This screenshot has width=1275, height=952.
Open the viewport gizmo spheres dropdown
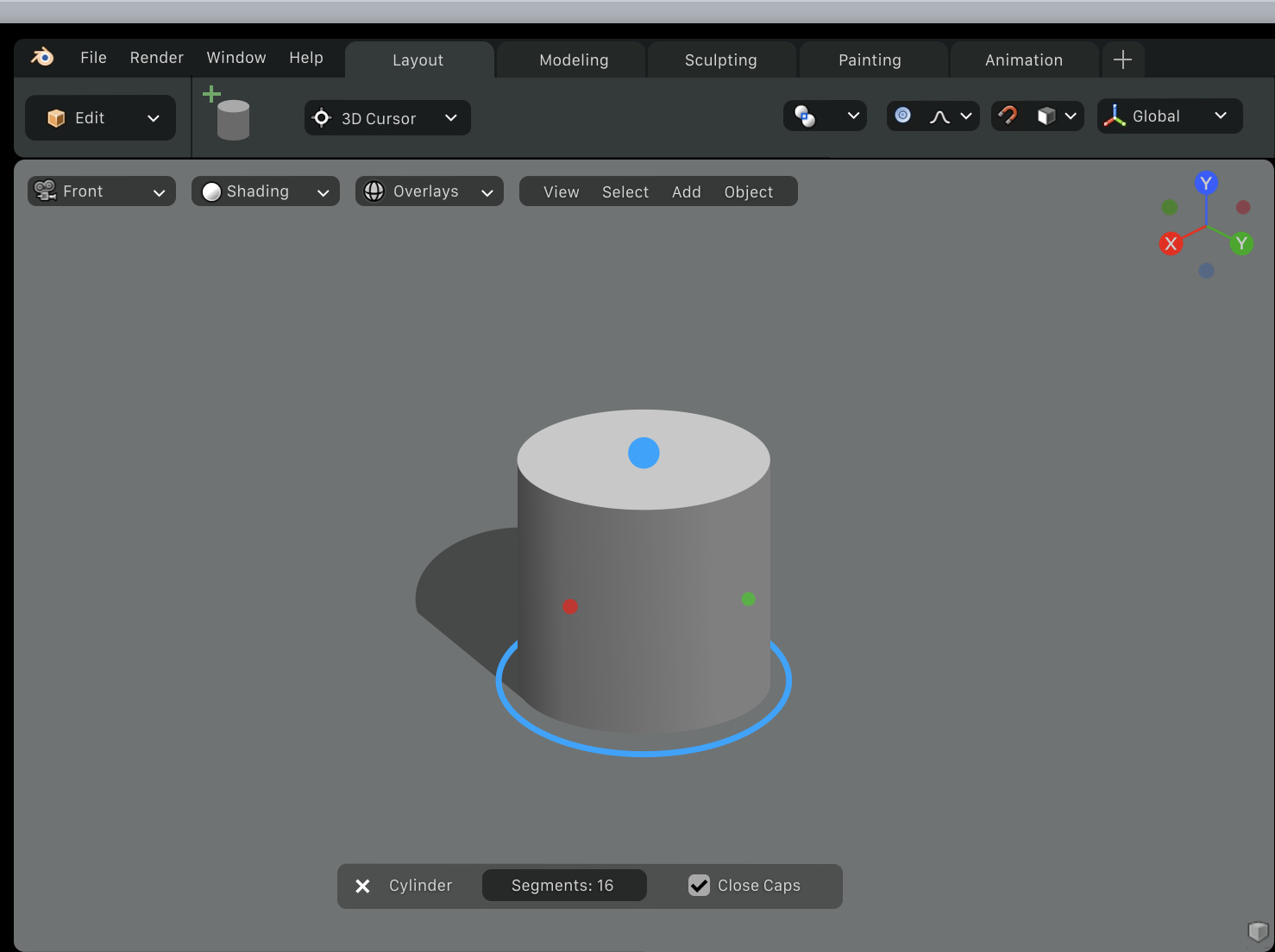click(x=825, y=116)
